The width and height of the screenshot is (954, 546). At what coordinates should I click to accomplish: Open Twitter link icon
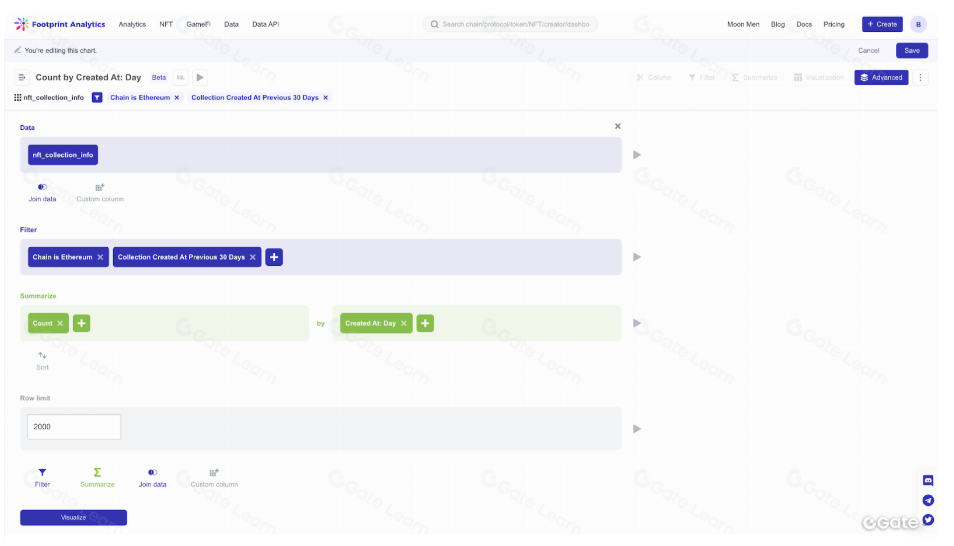click(928, 519)
